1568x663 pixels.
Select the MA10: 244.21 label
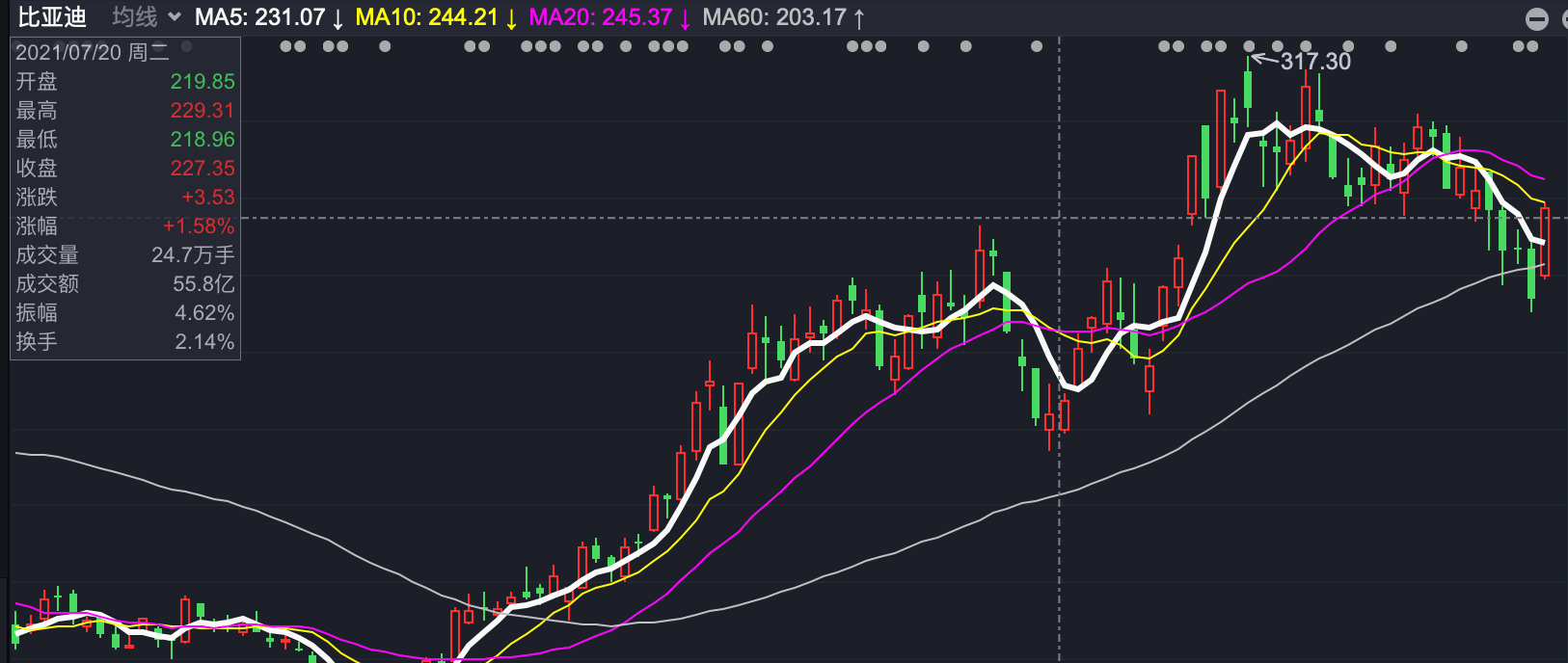[x=436, y=17]
